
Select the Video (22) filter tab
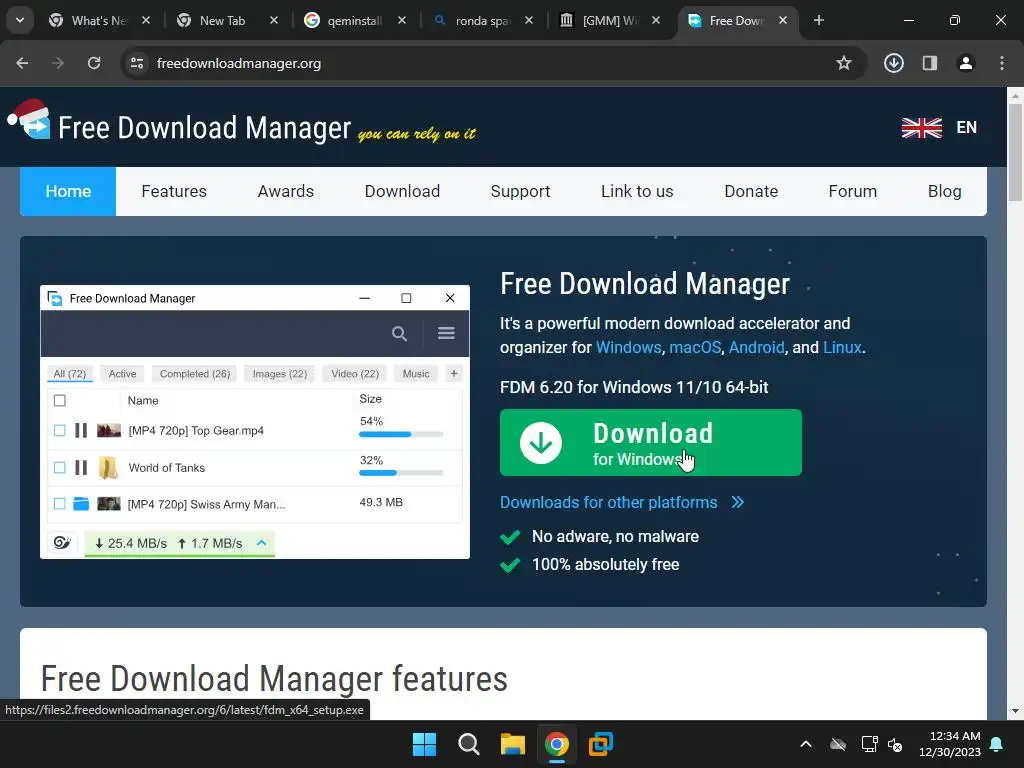(355, 374)
